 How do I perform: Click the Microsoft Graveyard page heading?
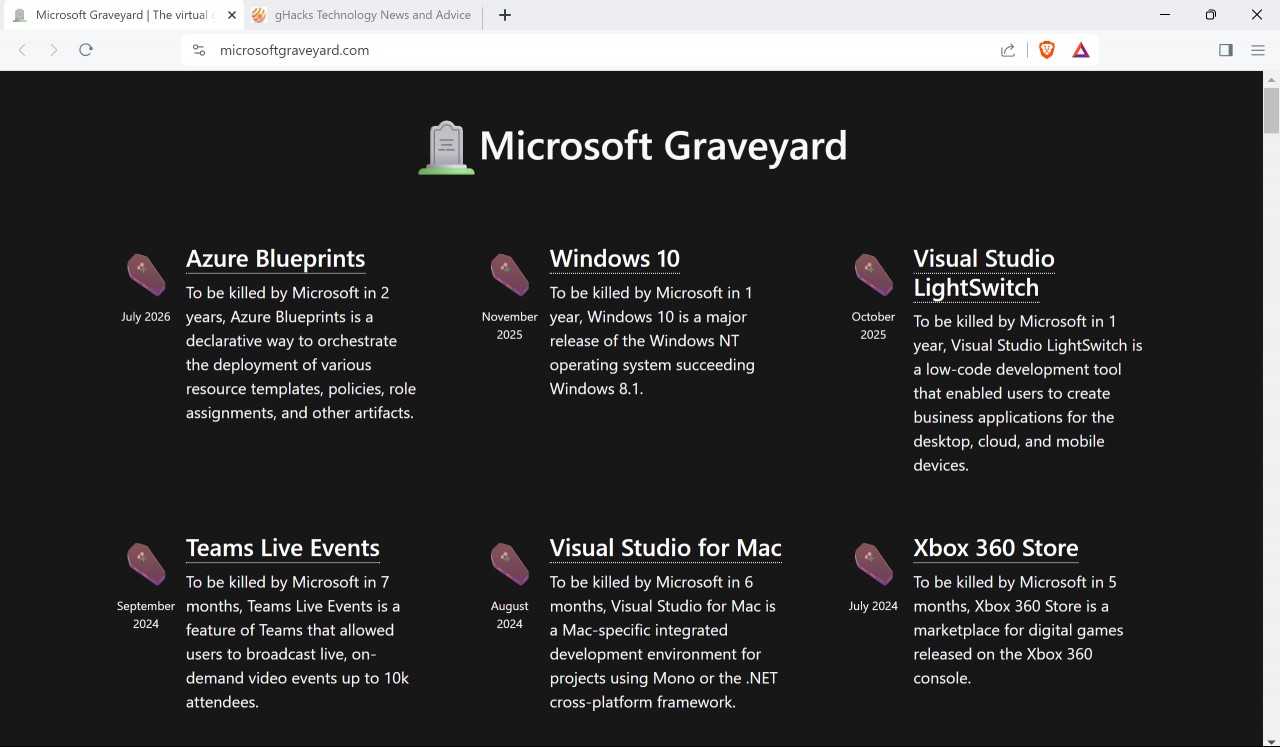[663, 146]
